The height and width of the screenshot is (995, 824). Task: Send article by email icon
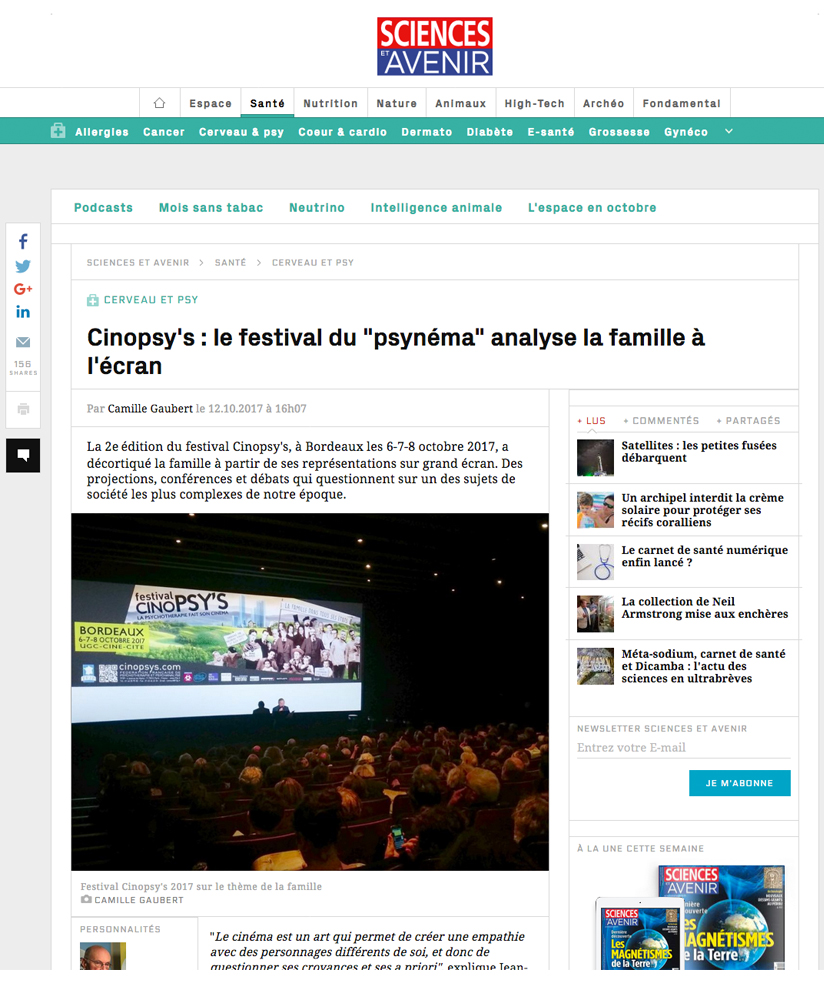[23, 342]
